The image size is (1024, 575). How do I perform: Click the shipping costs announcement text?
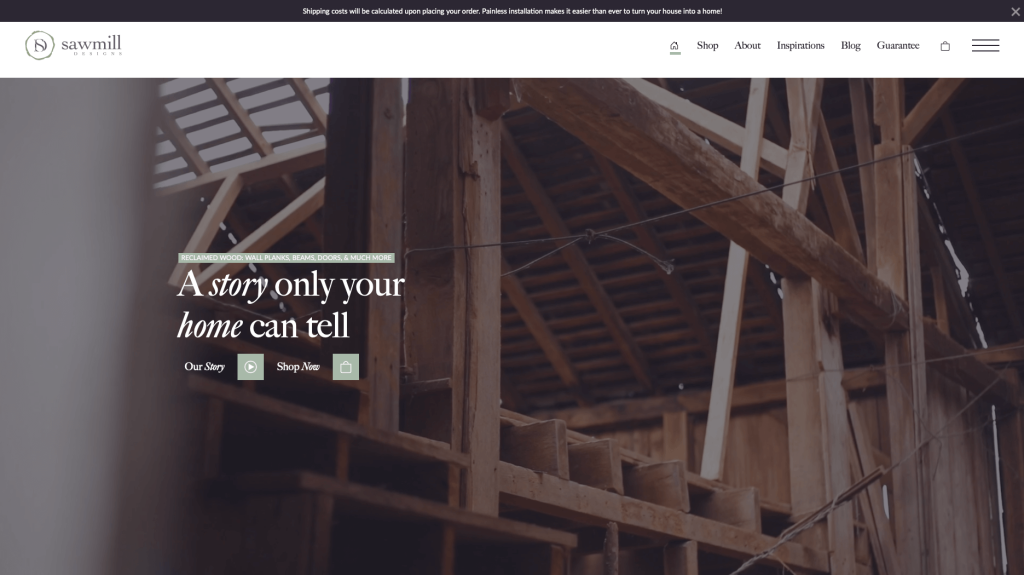[512, 11]
